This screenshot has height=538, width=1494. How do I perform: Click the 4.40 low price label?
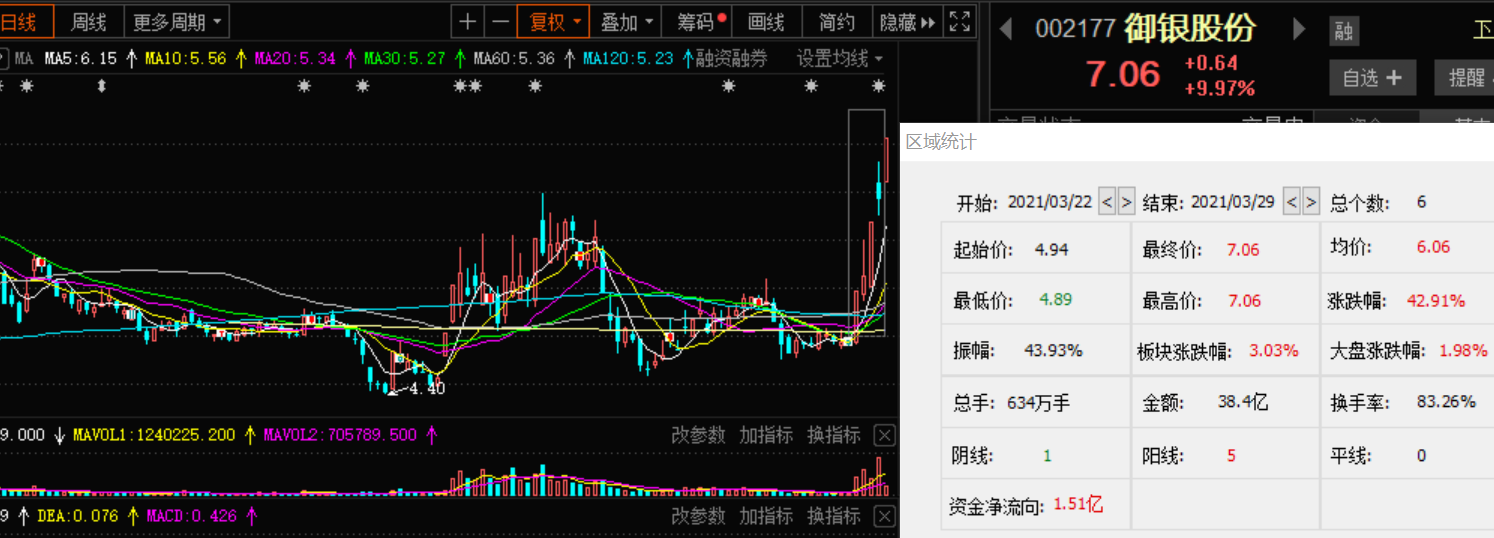click(x=428, y=389)
